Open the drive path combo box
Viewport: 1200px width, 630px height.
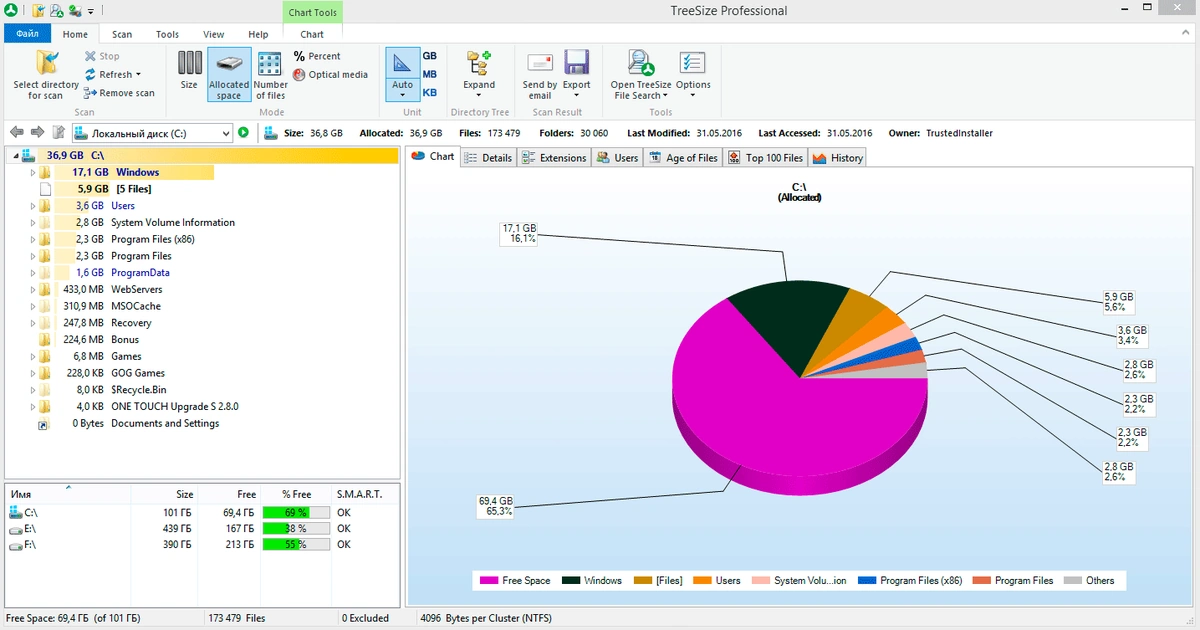point(153,133)
